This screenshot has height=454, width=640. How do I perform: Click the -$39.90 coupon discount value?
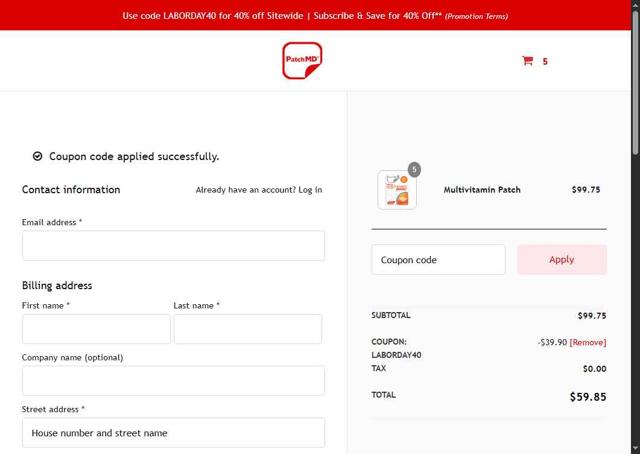(552, 342)
